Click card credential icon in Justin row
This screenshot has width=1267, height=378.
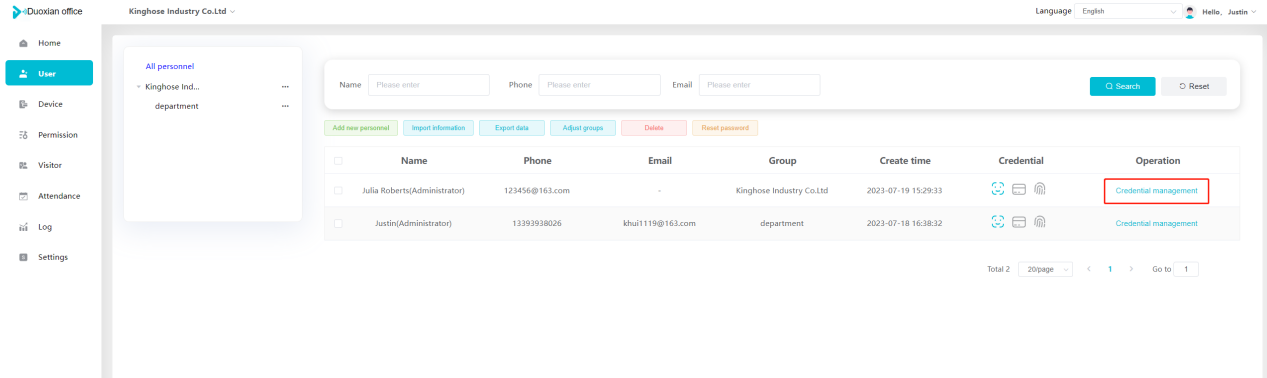(1020, 222)
